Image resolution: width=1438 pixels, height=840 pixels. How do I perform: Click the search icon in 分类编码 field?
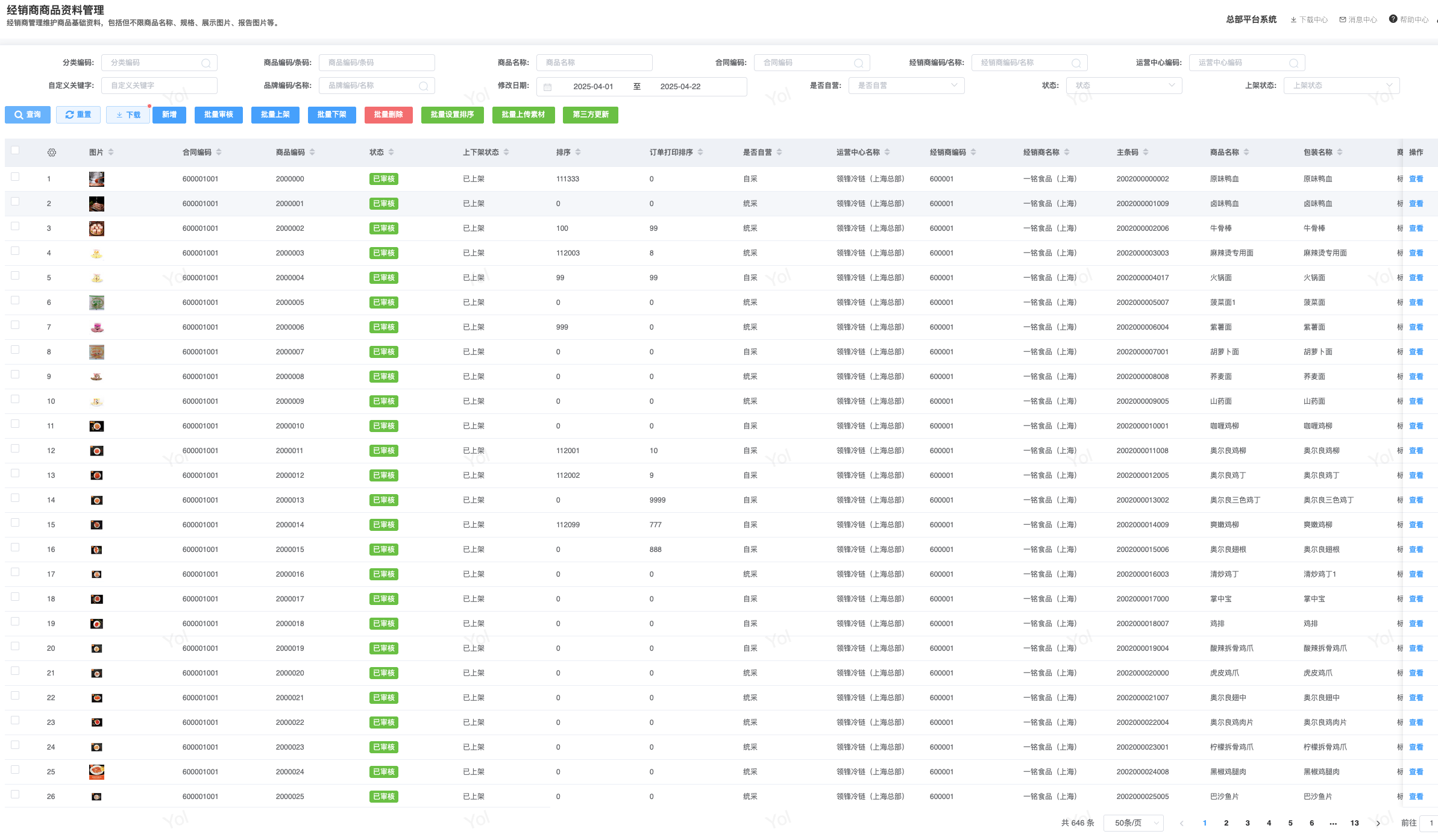click(206, 63)
